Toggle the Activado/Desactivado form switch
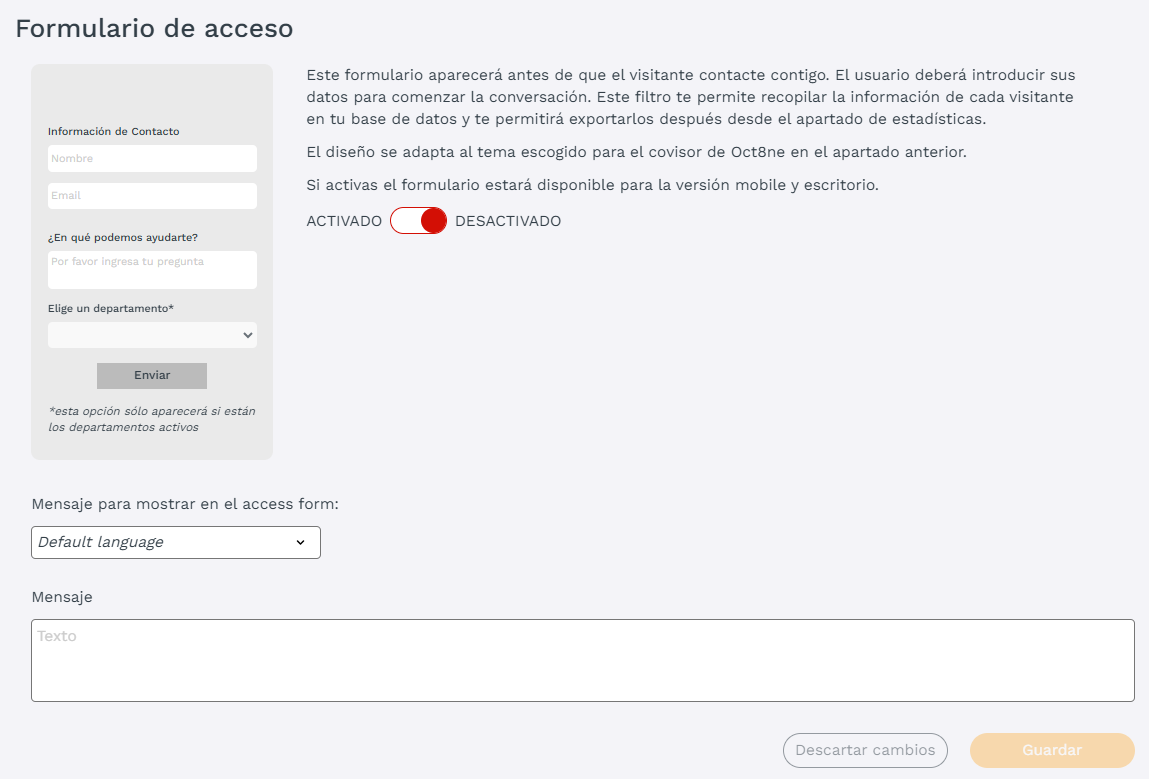 point(418,221)
